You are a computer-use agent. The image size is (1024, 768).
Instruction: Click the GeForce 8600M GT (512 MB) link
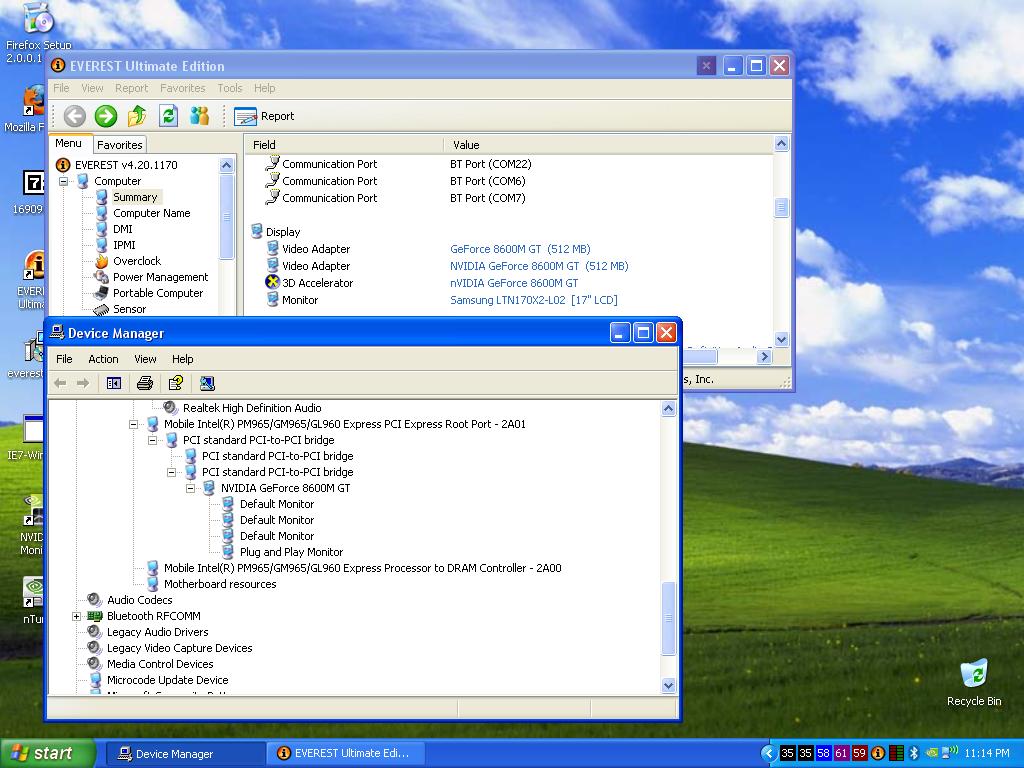(x=520, y=249)
